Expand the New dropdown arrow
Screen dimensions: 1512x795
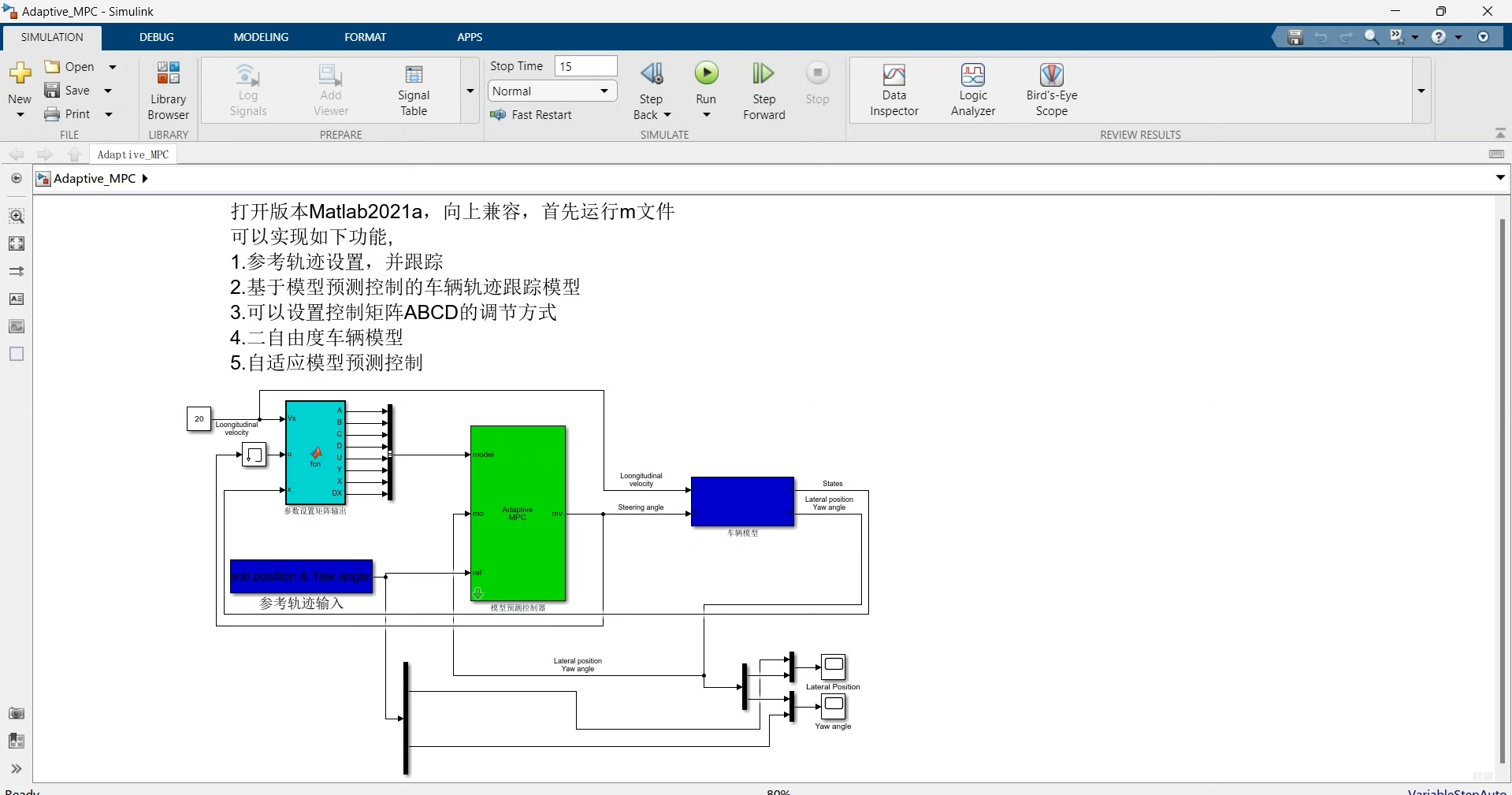click(x=20, y=115)
